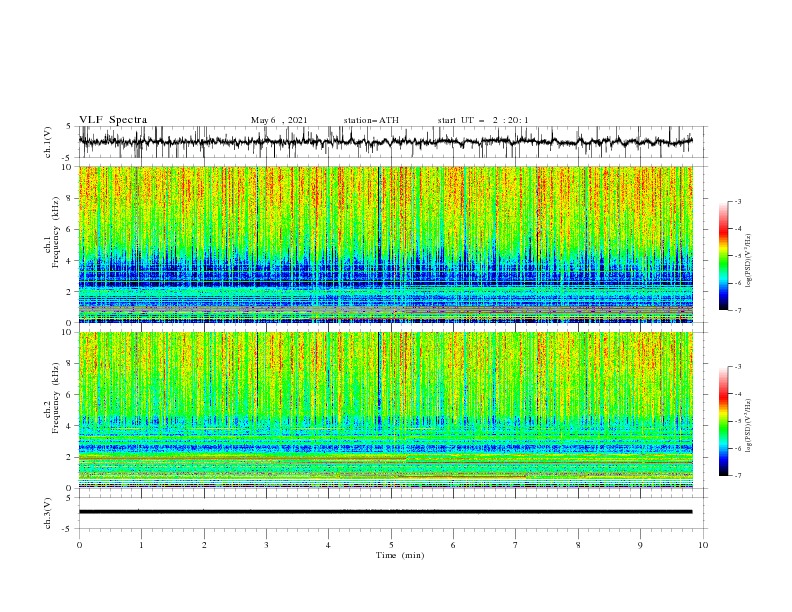Select the "May 6 , 2021" date label
792x612 pixels.
tap(279, 120)
